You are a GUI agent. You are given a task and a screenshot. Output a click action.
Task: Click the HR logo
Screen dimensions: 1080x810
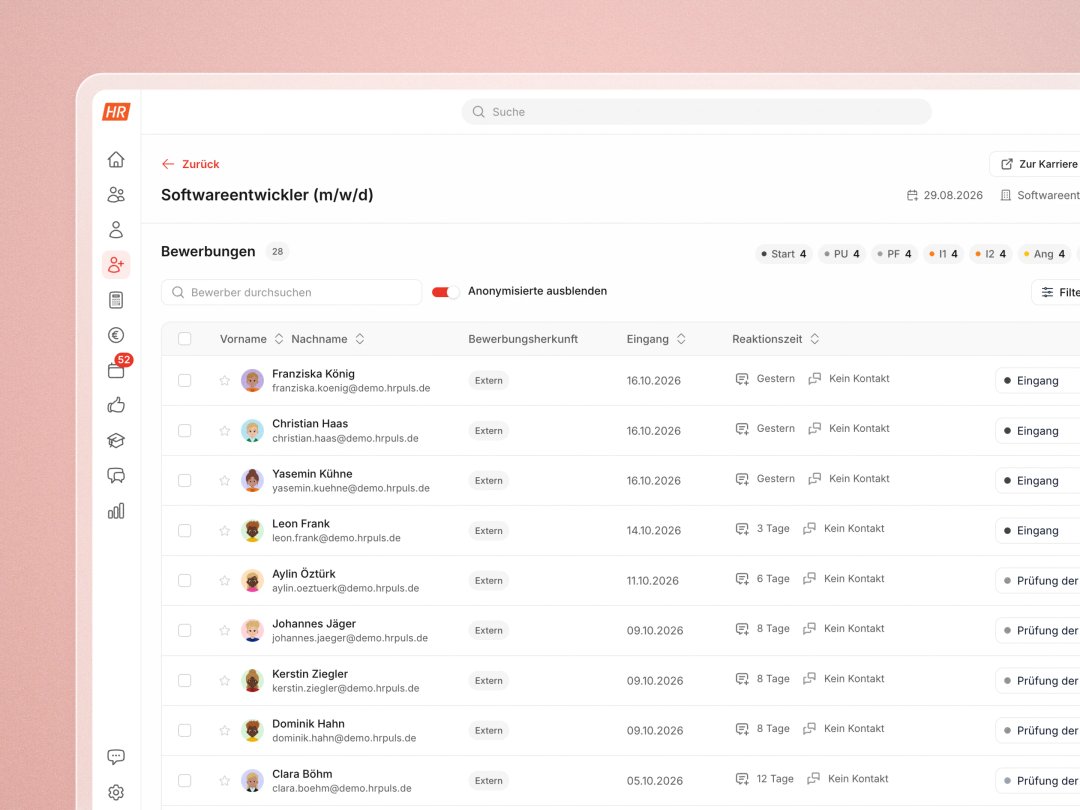pos(116,112)
